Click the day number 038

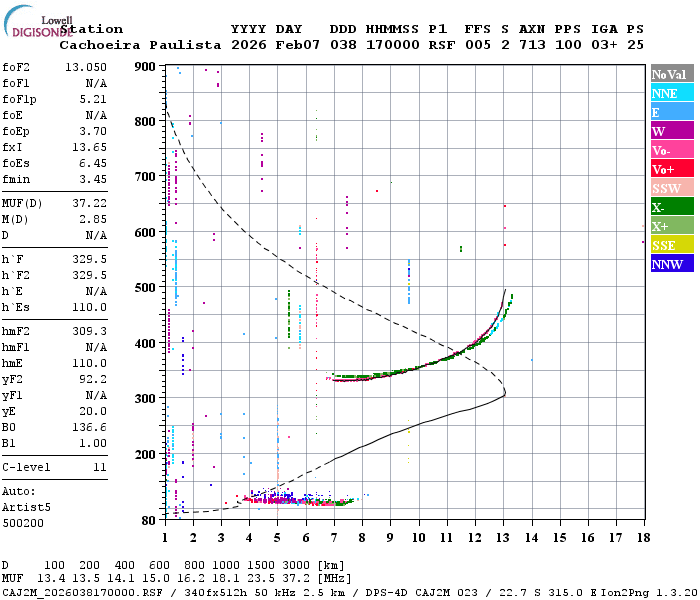[x=343, y=45]
